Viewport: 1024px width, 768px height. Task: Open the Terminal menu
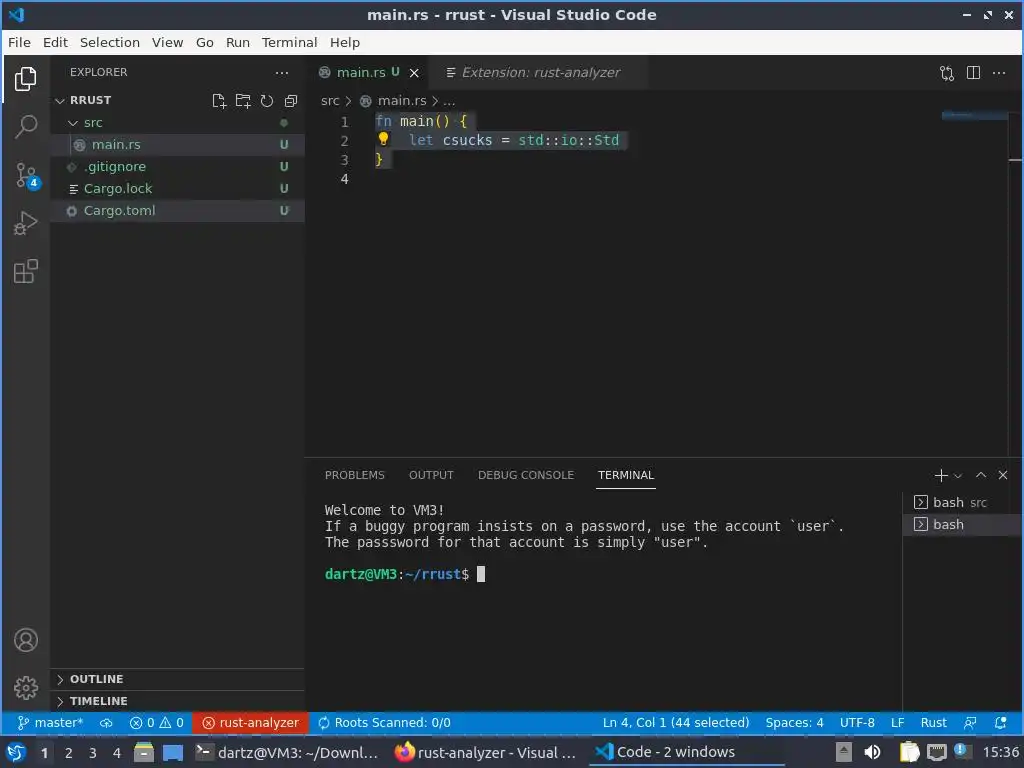(289, 42)
